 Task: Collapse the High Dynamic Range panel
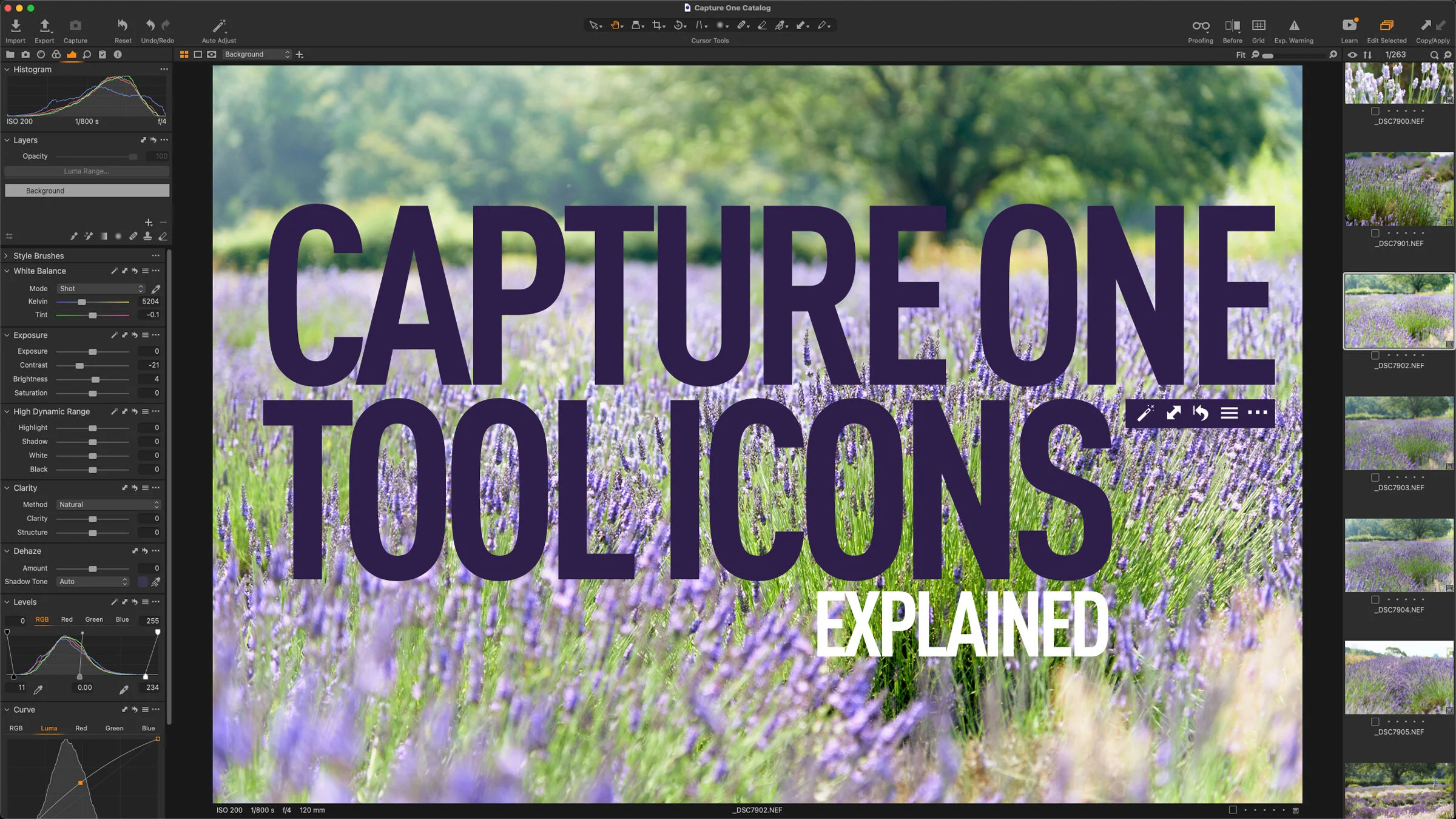[x=7, y=411]
